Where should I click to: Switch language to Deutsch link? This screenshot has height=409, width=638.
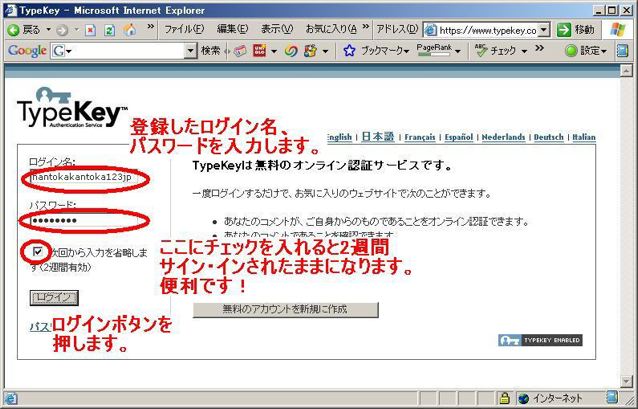(x=548, y=137)
